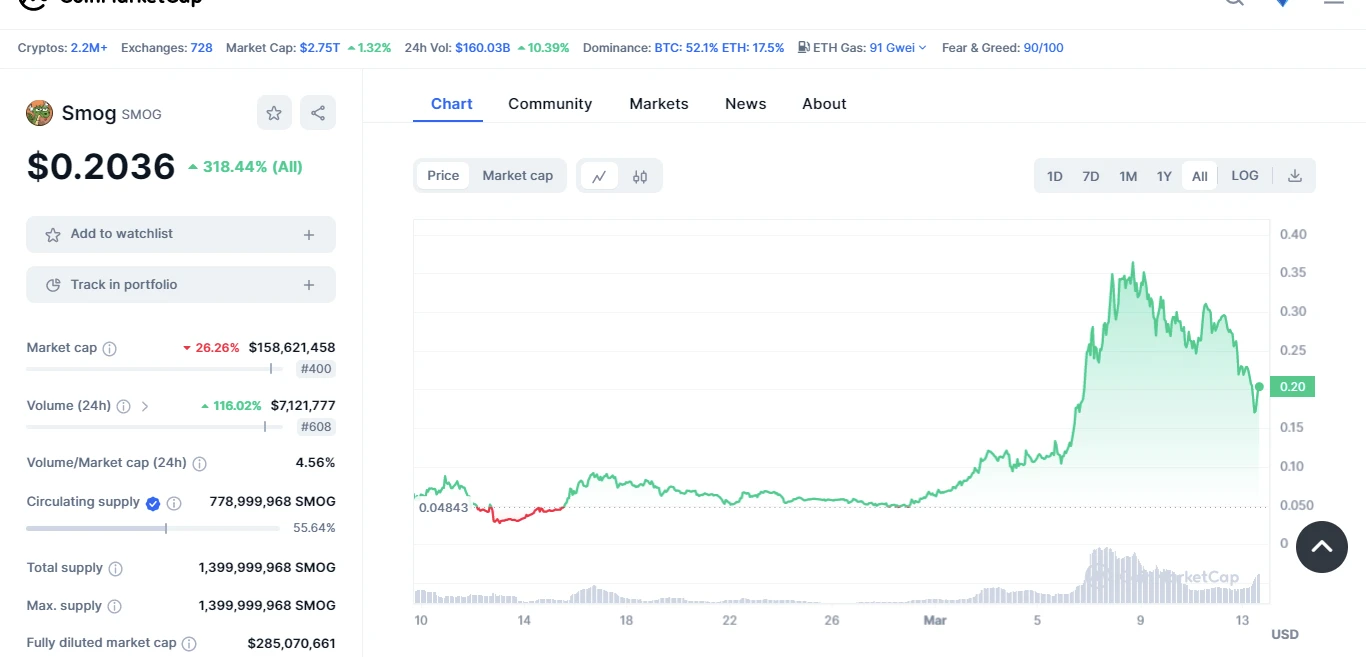
Task: Set chart range to 7D
Action: point(1091,176)
